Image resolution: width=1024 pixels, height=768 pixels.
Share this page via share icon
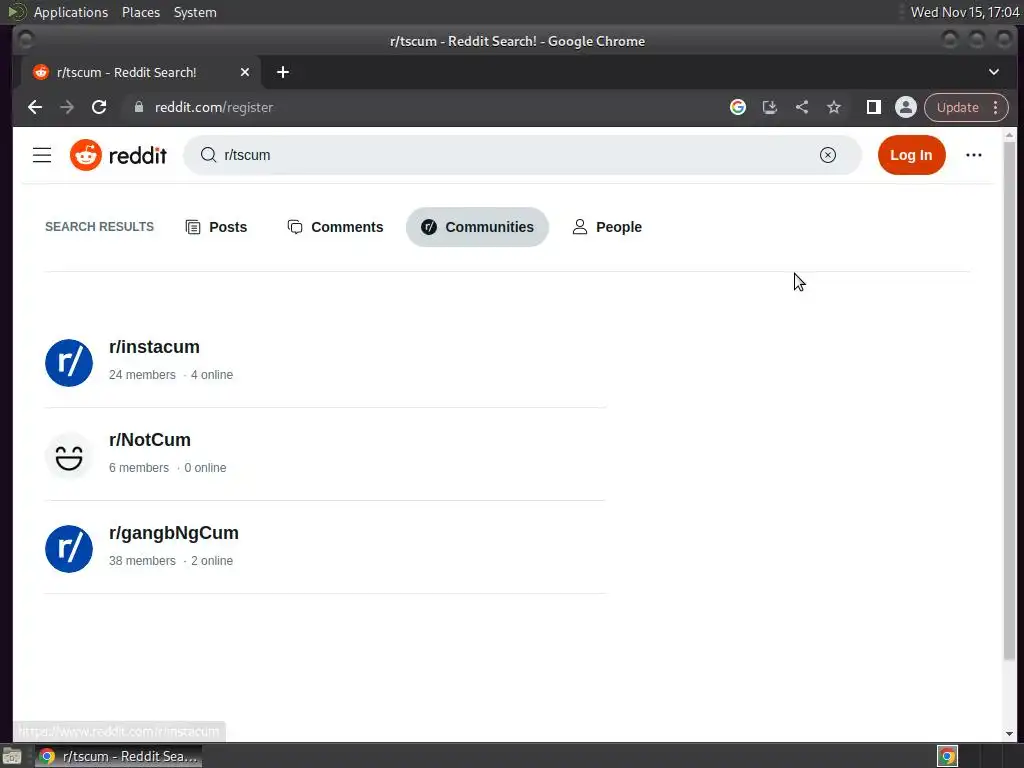(801, 107)
